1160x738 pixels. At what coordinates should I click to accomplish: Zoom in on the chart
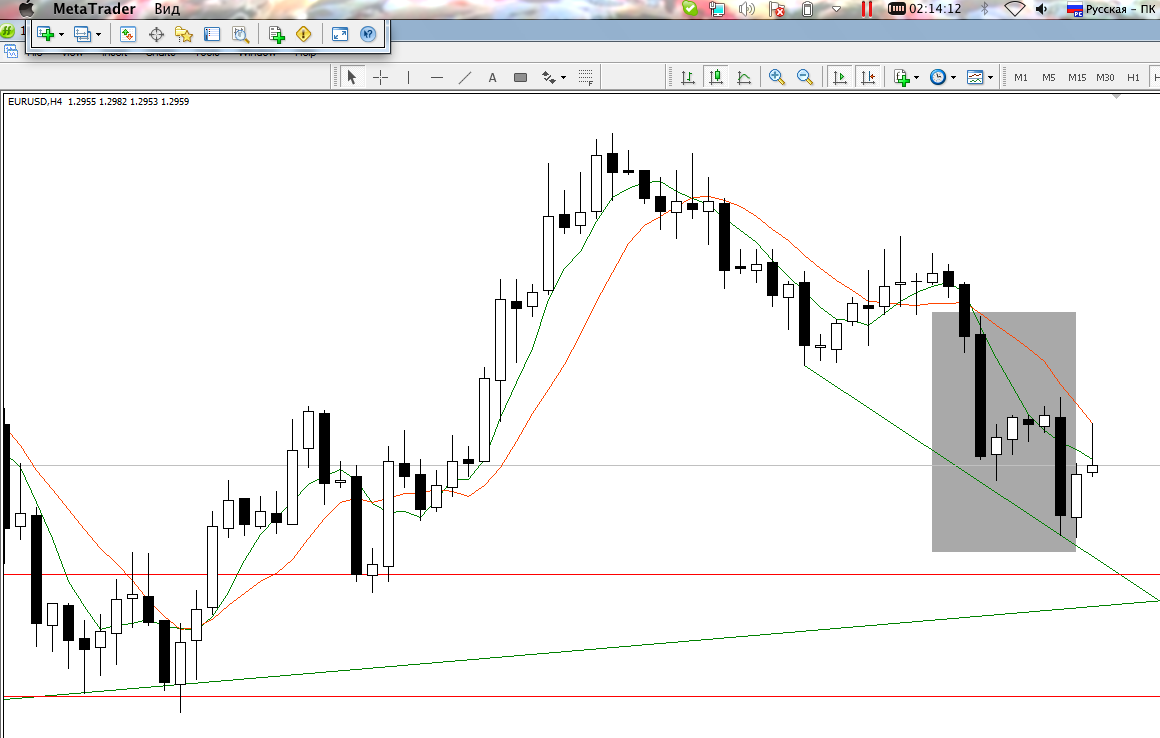click(x=777, y=77)
